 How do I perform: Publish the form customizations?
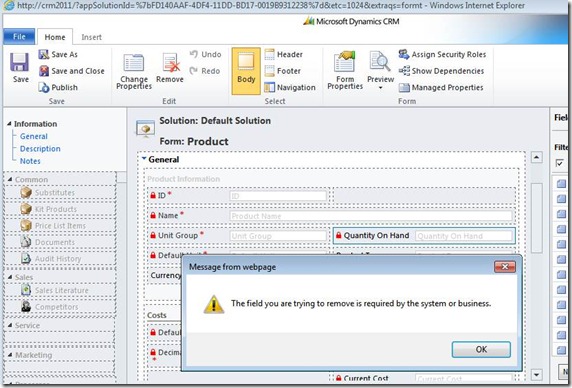58,88
